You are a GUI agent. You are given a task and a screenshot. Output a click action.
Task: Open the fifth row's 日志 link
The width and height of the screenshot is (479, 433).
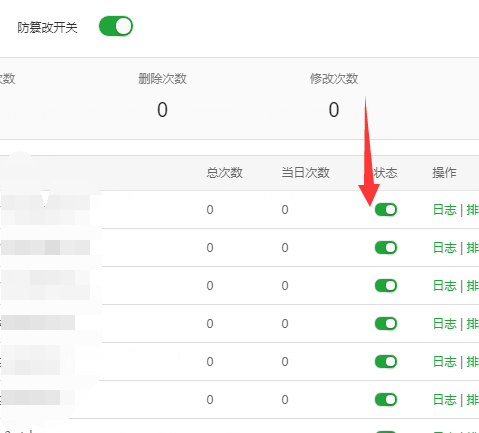[445, 361]
